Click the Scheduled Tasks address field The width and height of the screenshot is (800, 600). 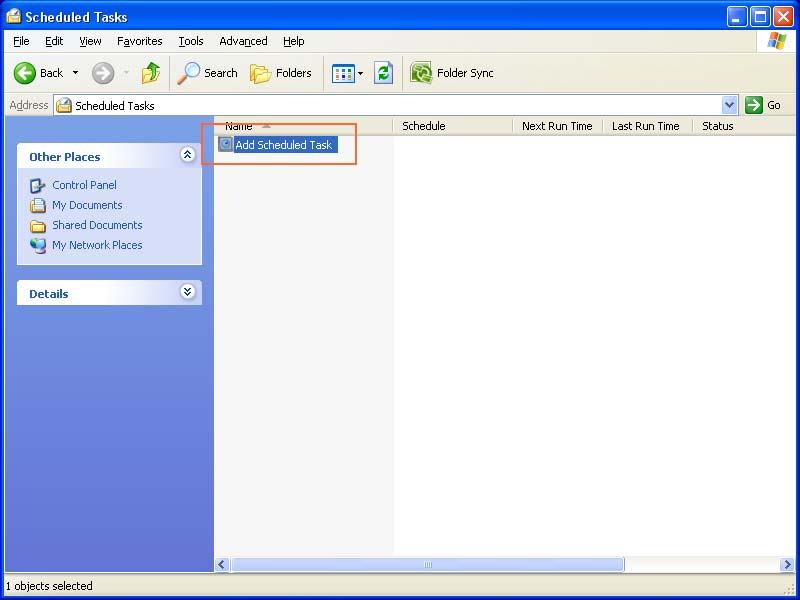point(388,106)
